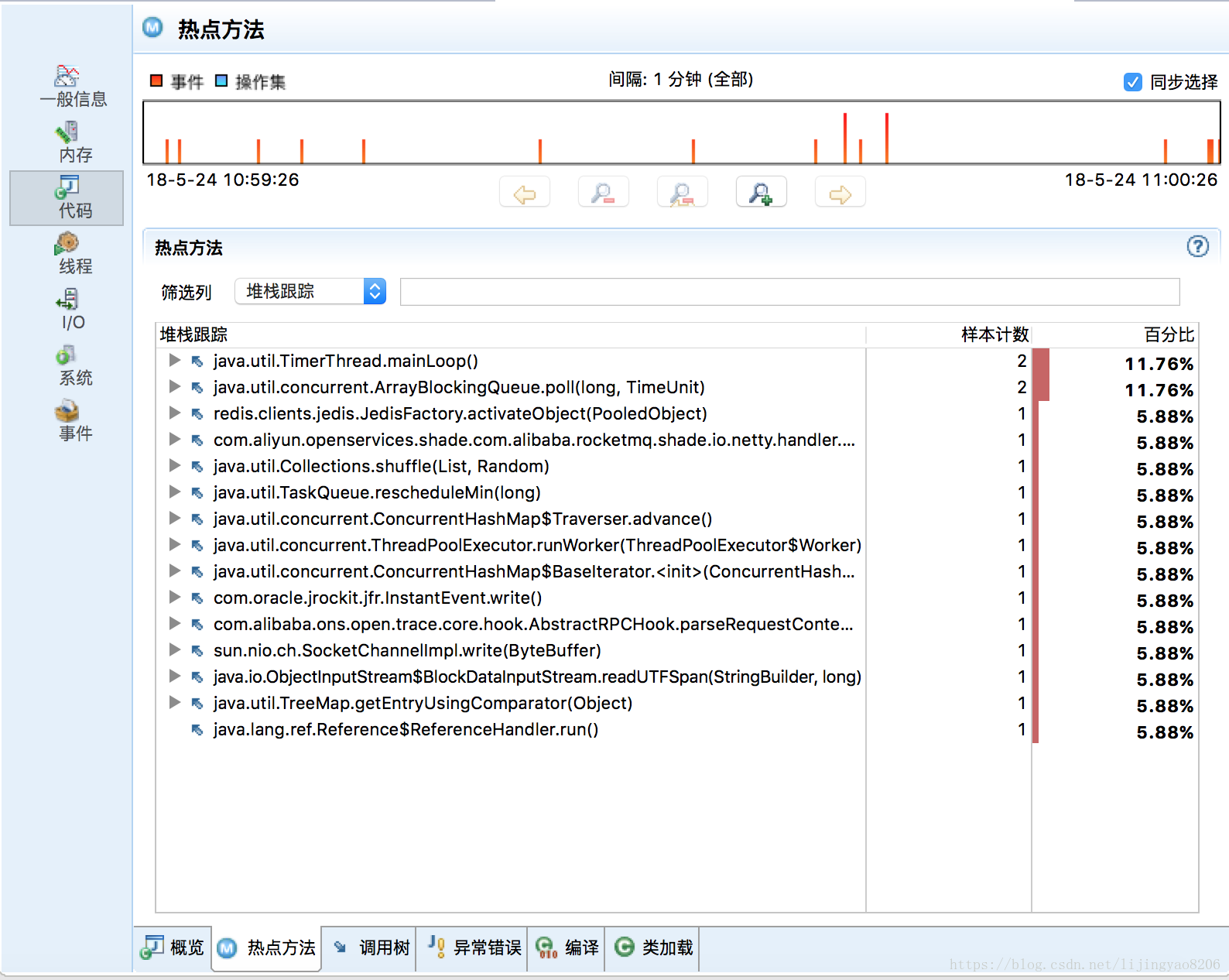Open the 线程 threads sidebar section
This screenshot has height=980, width=1229.
(x=74, y=254)
